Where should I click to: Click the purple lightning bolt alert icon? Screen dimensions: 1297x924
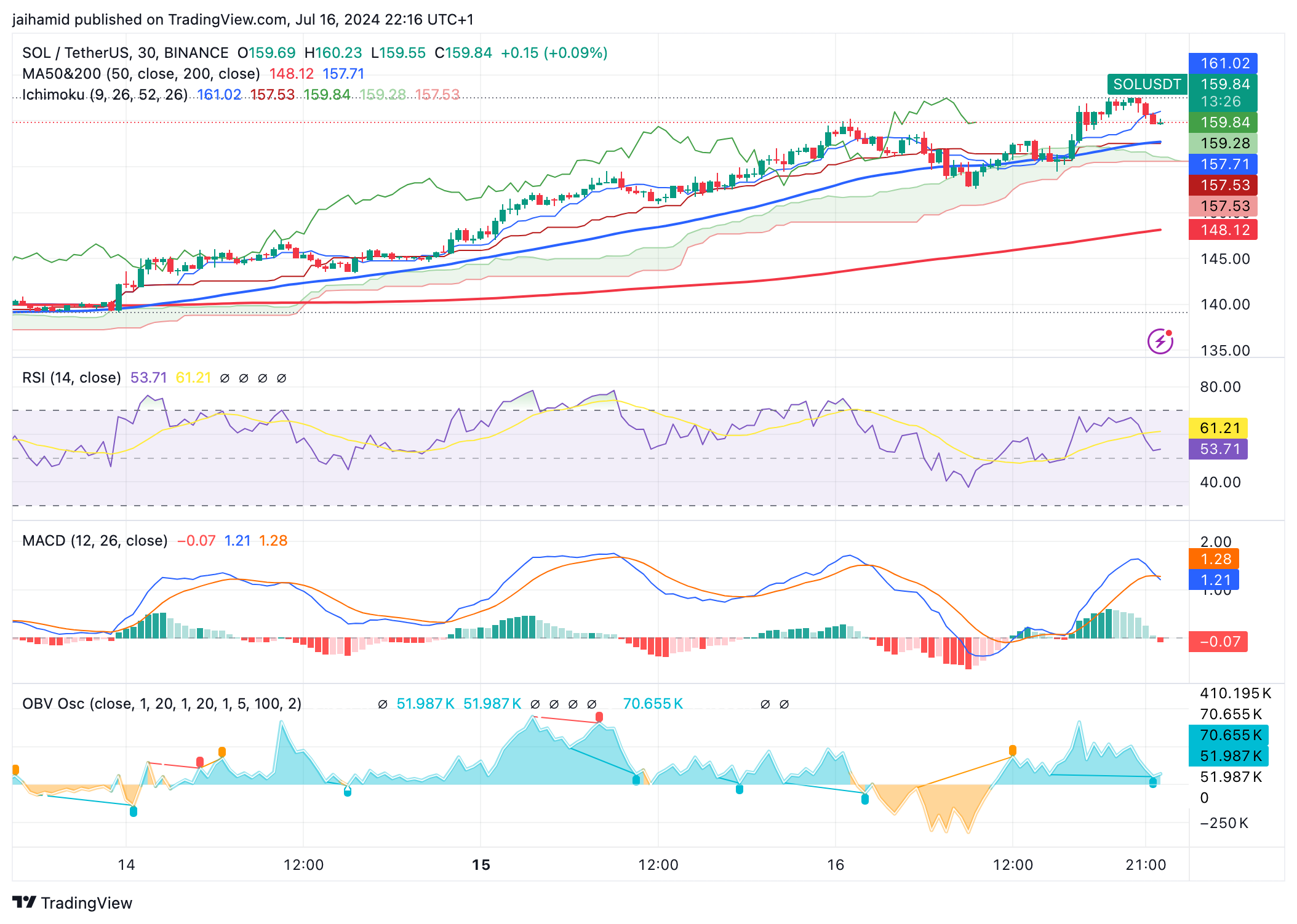click(x=1160, y=341)
